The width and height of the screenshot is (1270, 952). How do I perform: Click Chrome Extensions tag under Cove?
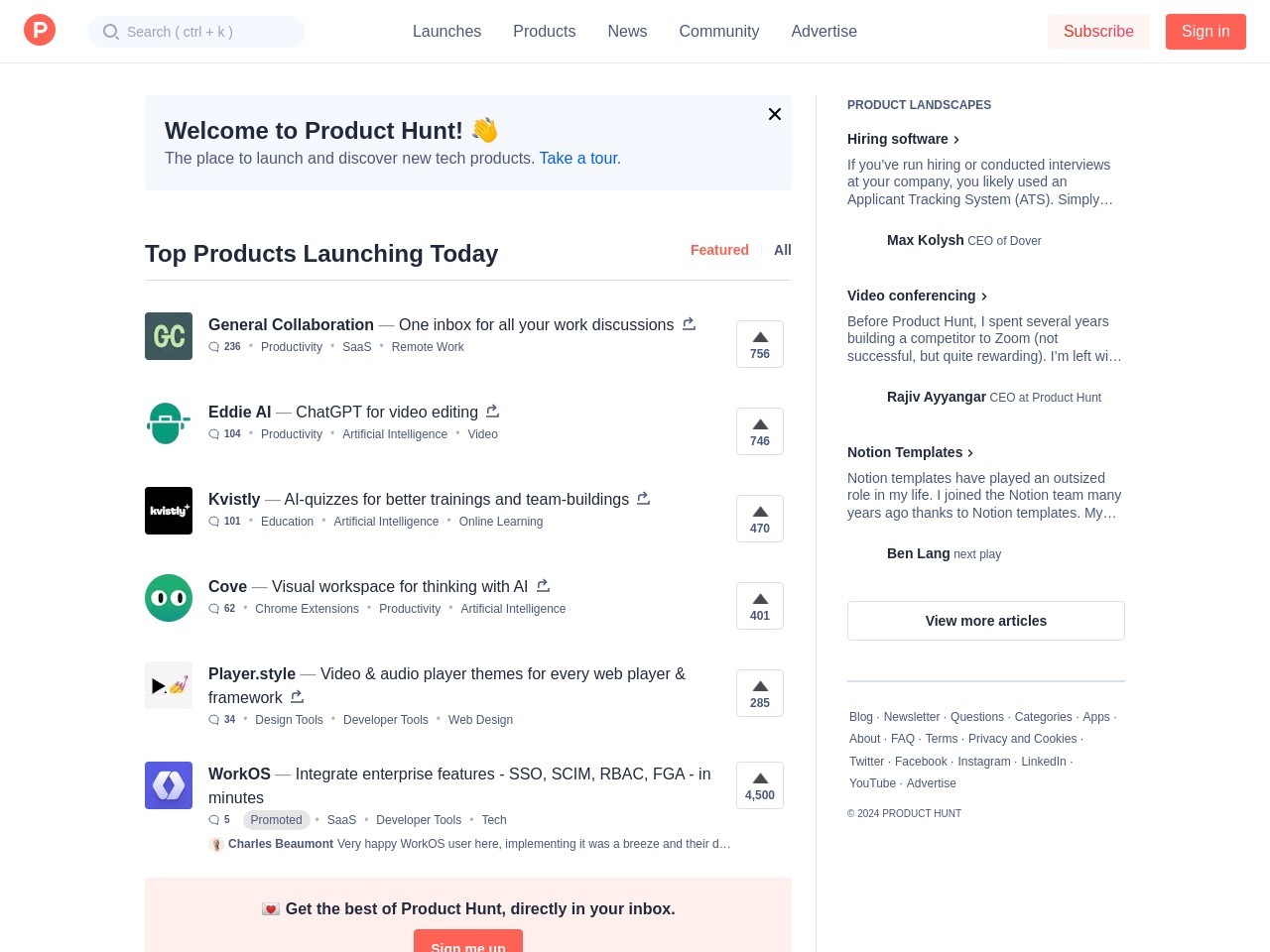tap(307, 609)
